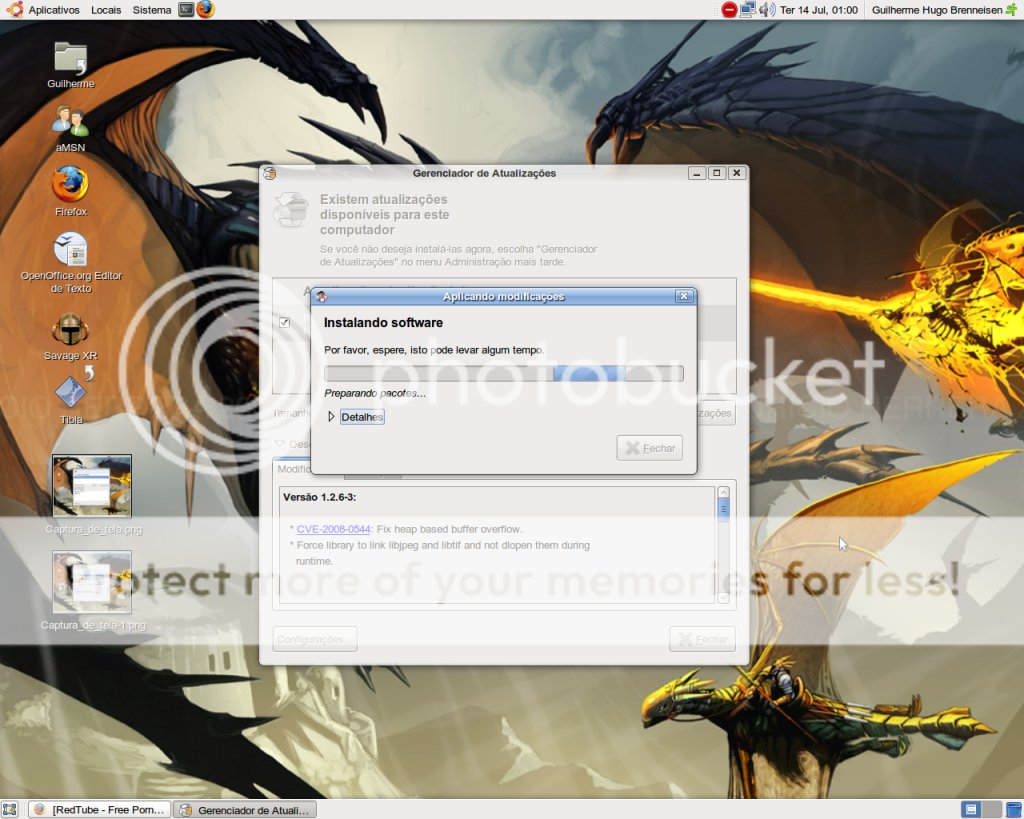Select the aMSN desktop icon
This screenshot has height=819, width=1024.
(x=71, y=129)
